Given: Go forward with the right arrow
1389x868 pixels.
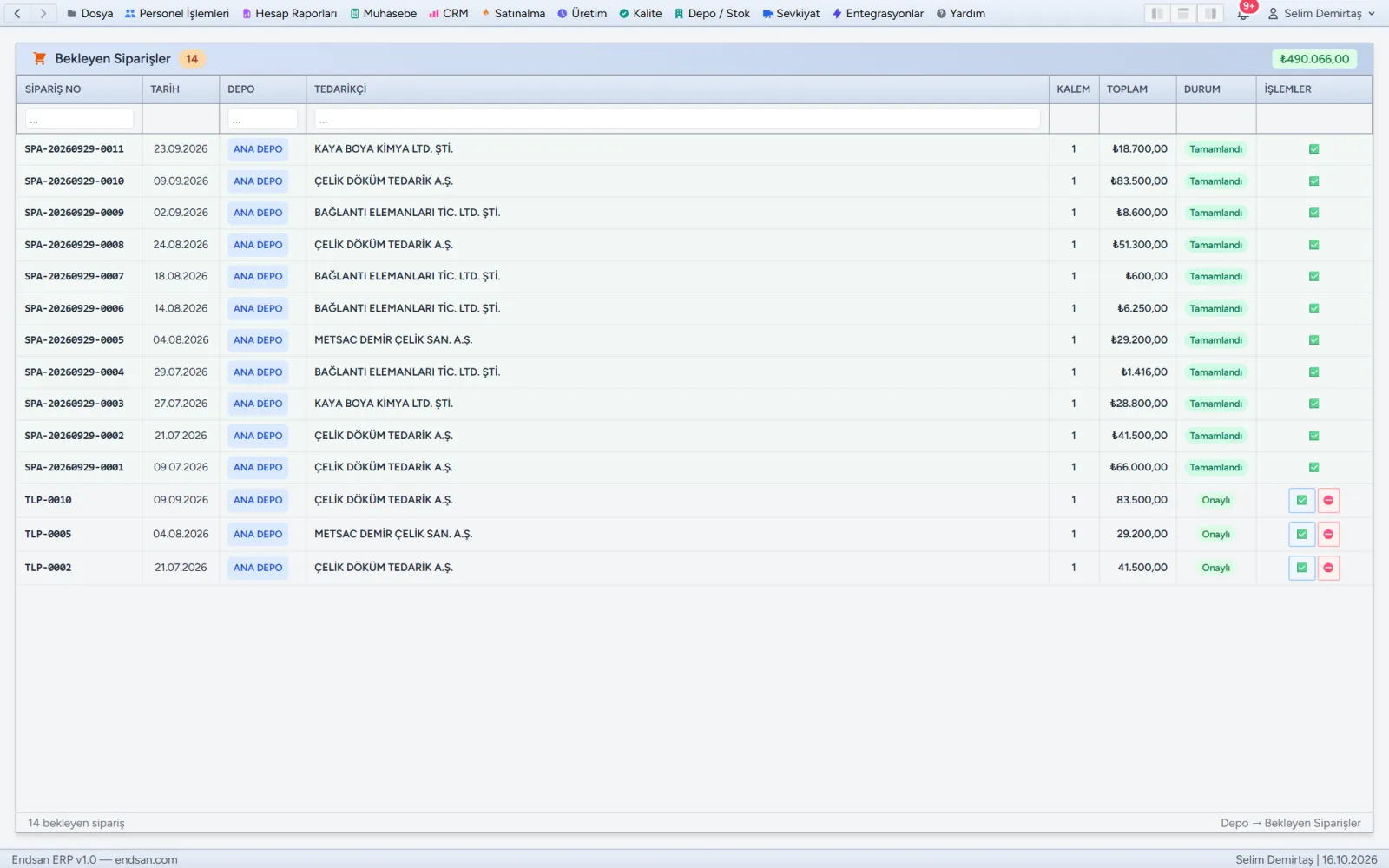Looking at the screenshot, I should pyautogui.click(x=43, y=14).
